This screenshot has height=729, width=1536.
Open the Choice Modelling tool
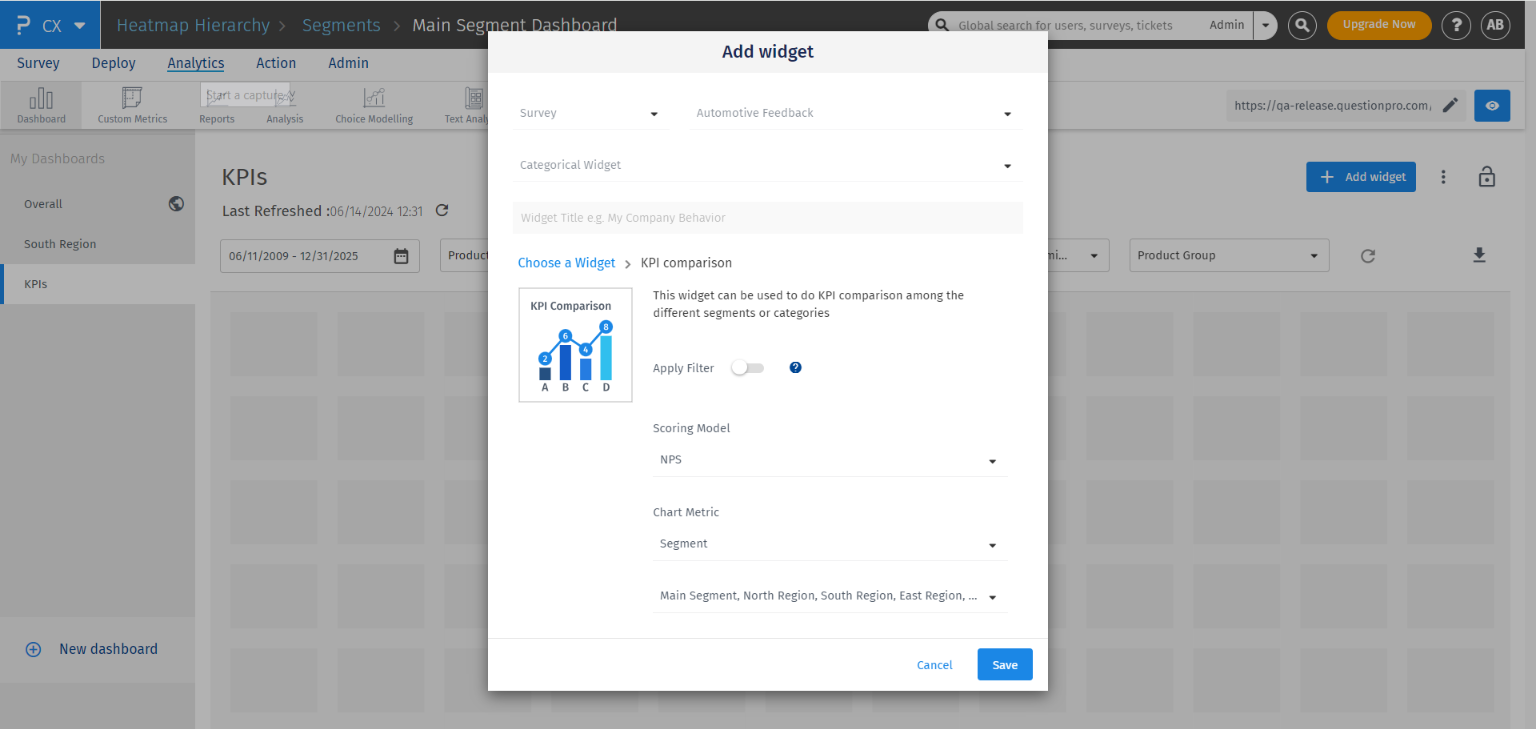(373, 104)
